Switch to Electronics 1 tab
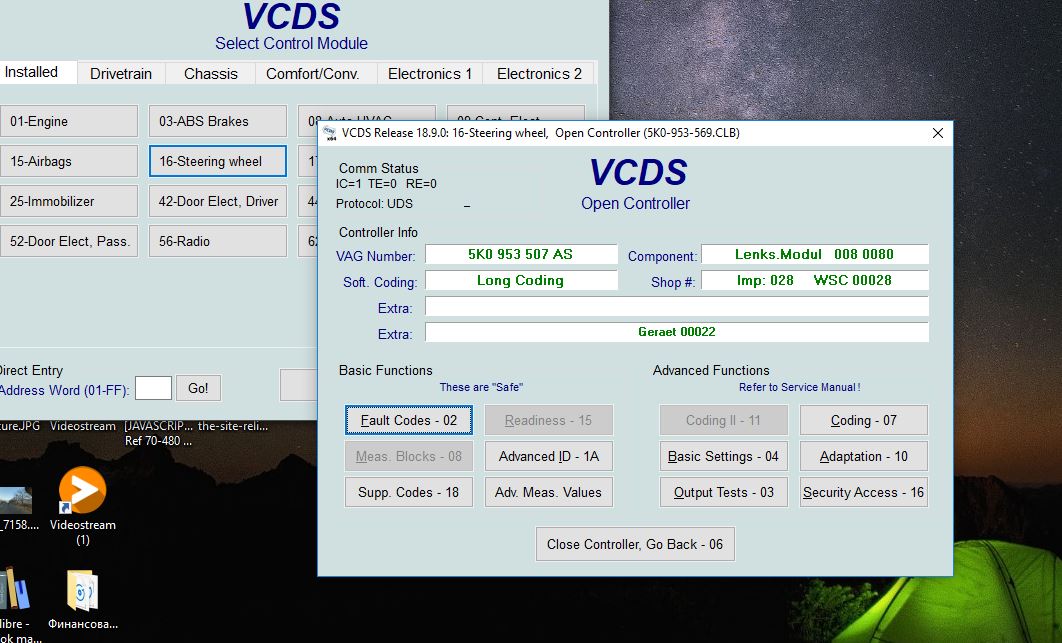Image resolution: width=1062 pixels, height=643 pixels. coord(430,73)
